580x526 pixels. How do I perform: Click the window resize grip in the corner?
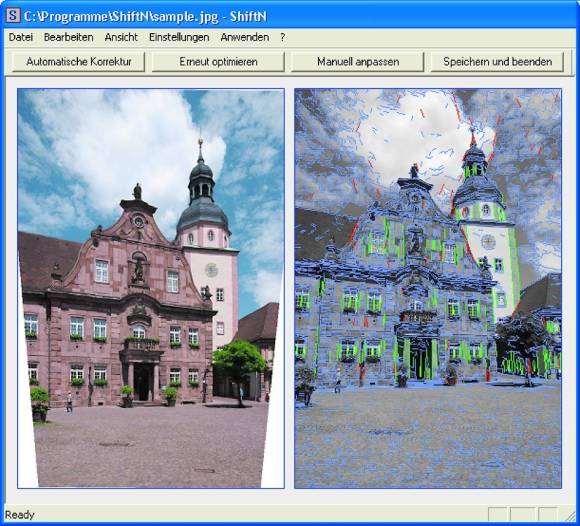[x=569, y=515]
